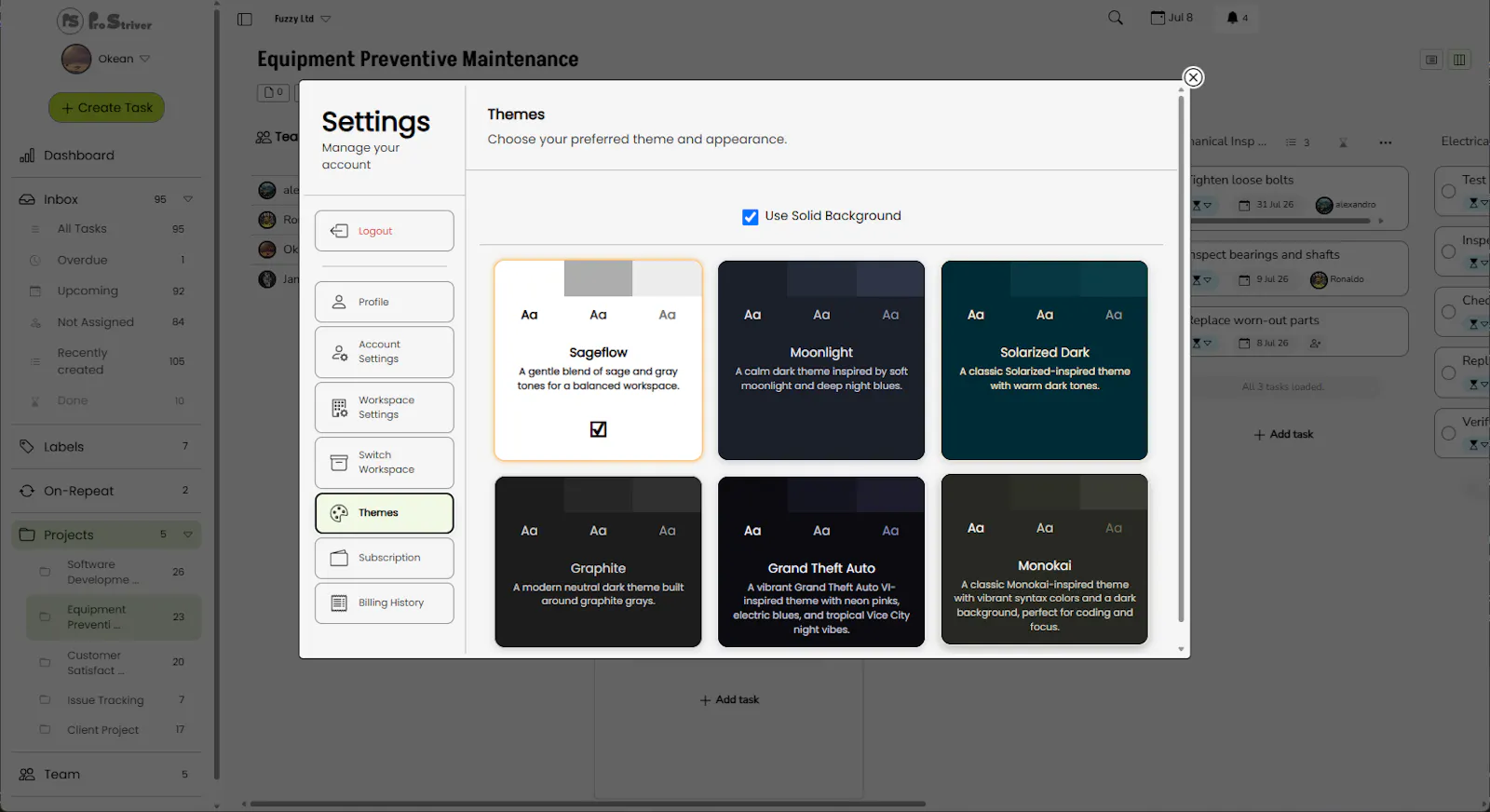Viewport: 1490px width, 812px height.
Task: Open Workspace Settings tab
Action: pos(384,408)
